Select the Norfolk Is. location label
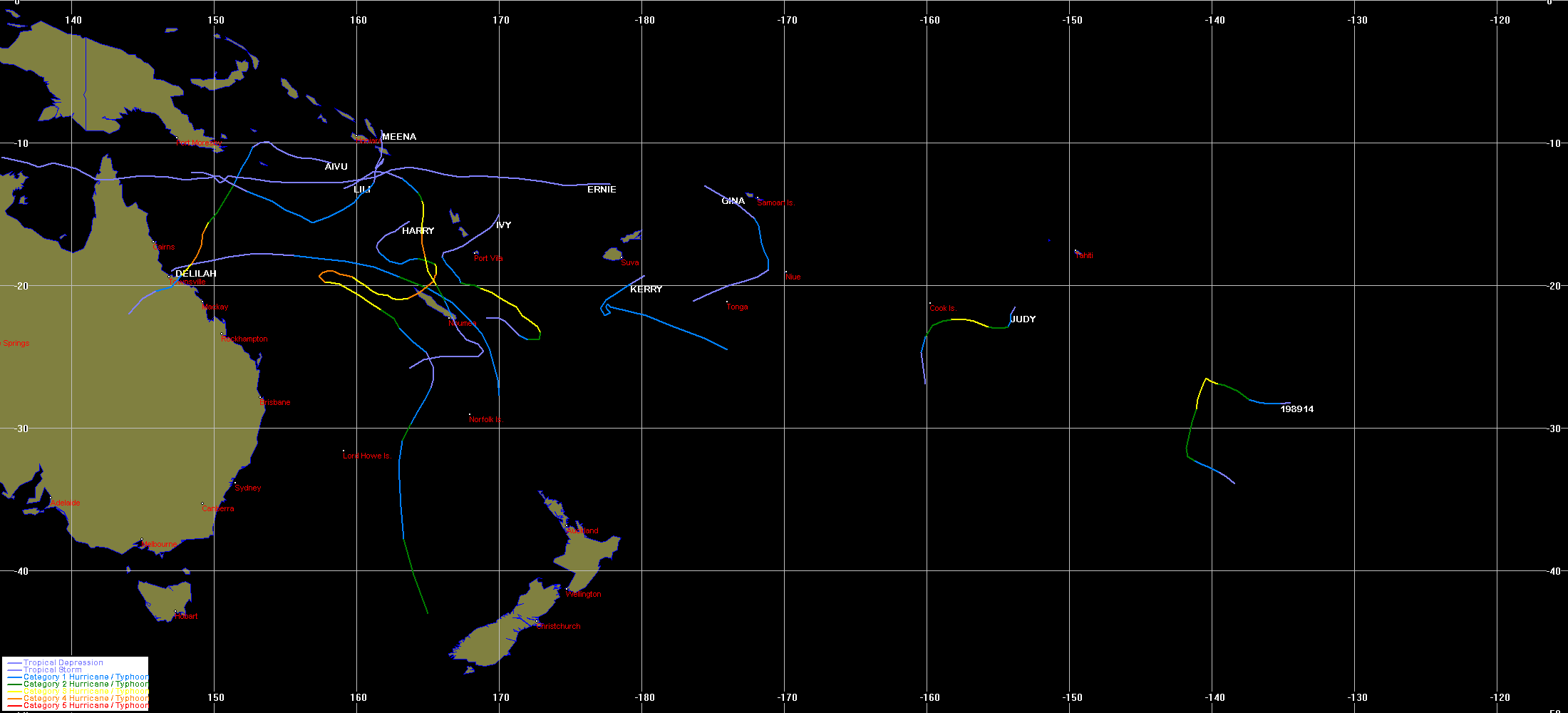 point(485,420)
